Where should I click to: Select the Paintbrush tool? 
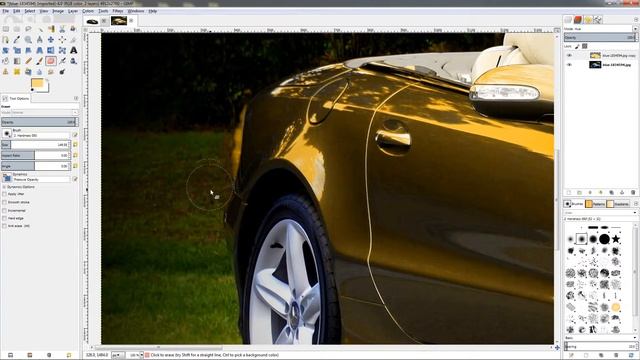click(40, 61)
